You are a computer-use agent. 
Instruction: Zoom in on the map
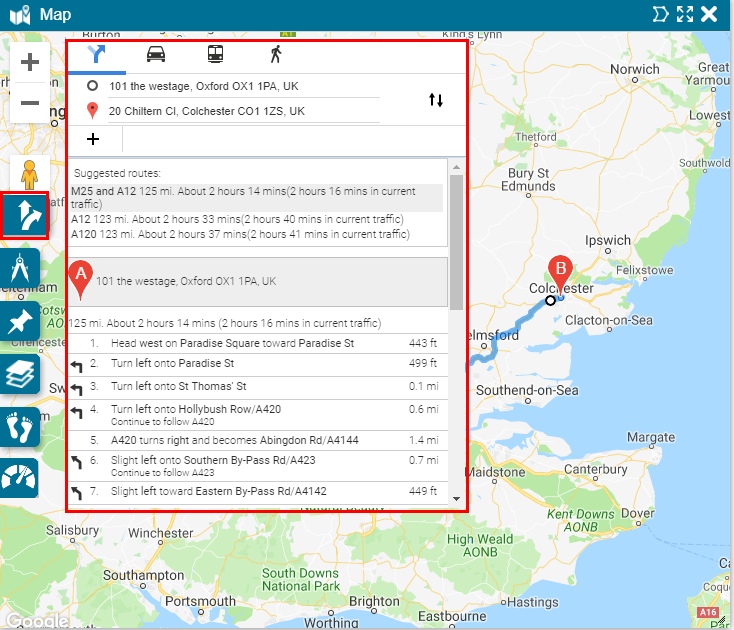(x=30, y=63)
